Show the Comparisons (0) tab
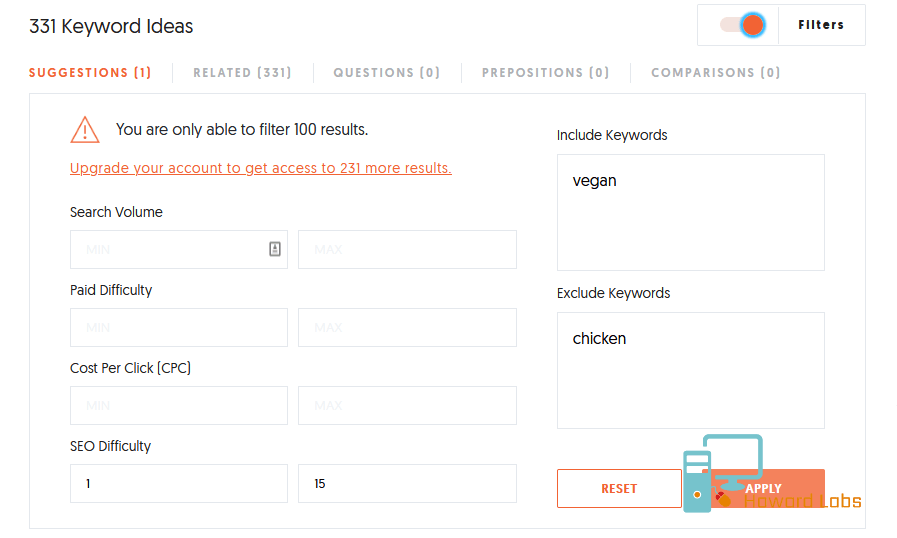 pos(716,73)
